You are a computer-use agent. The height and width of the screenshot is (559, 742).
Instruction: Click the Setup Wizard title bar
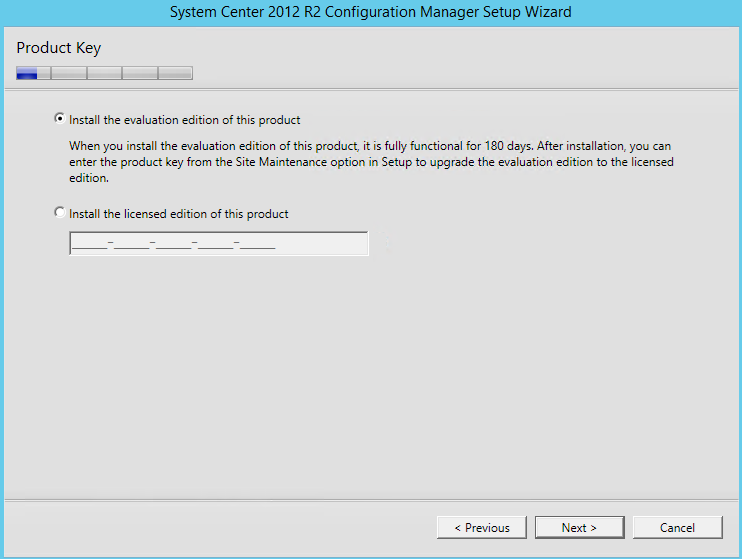point(371,12)
